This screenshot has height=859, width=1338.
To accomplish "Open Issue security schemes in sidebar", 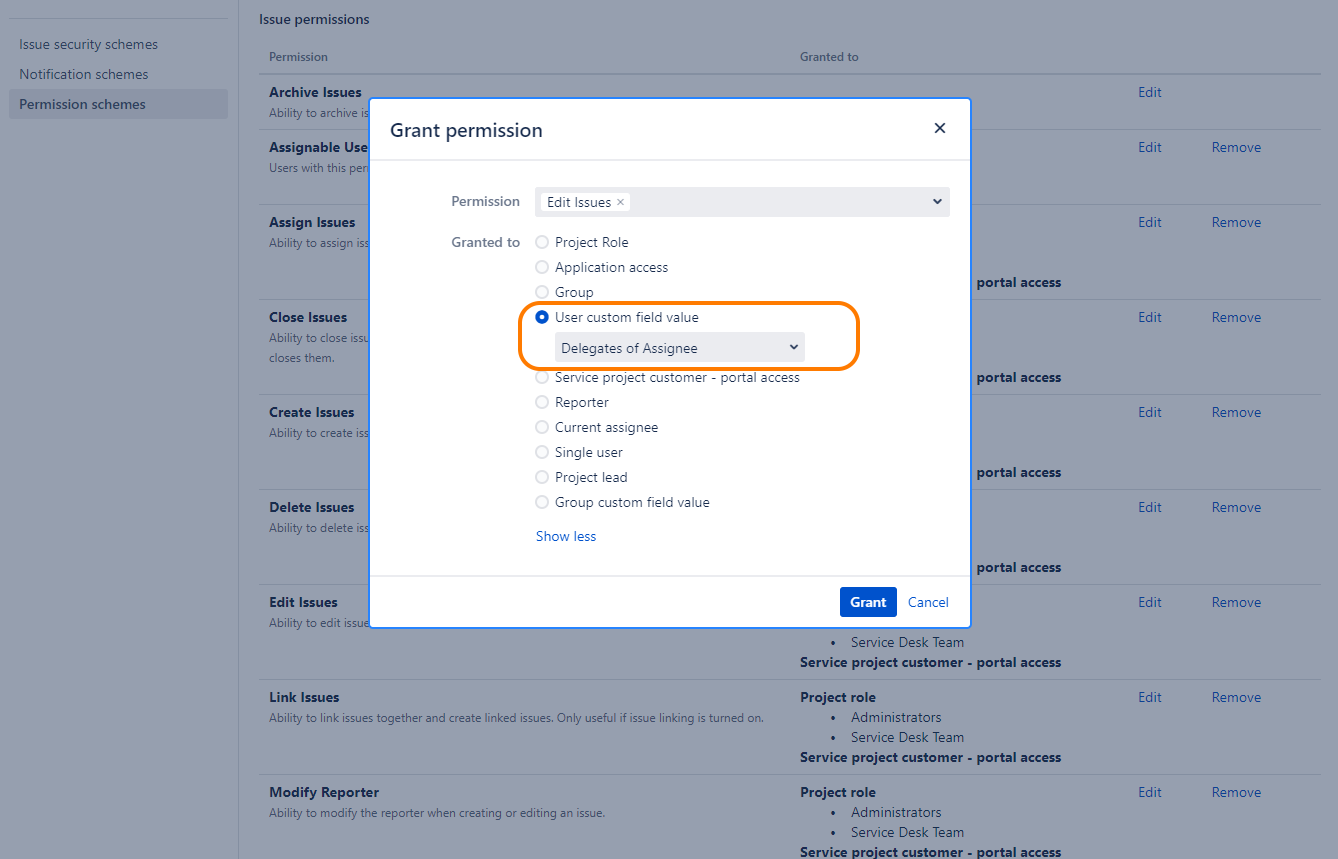I will 88,44.
